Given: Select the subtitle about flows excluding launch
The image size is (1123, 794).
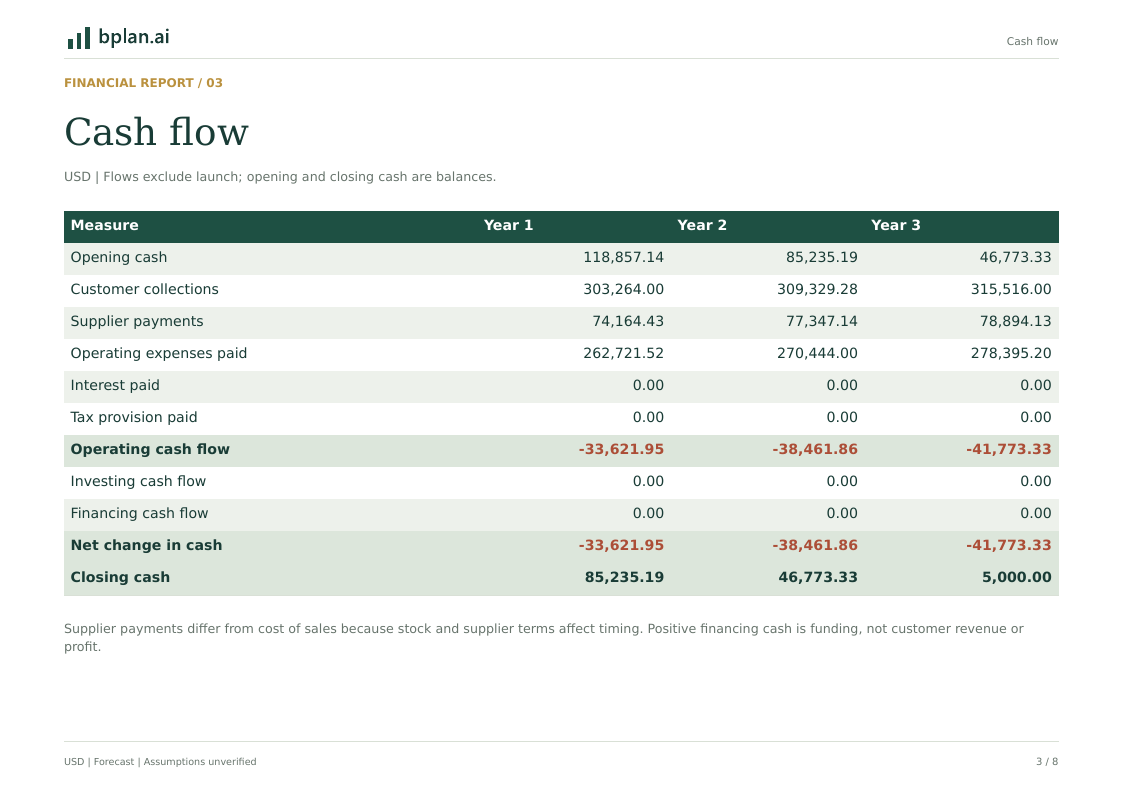Looking at the screenshot, I should [x=280, y=177].
